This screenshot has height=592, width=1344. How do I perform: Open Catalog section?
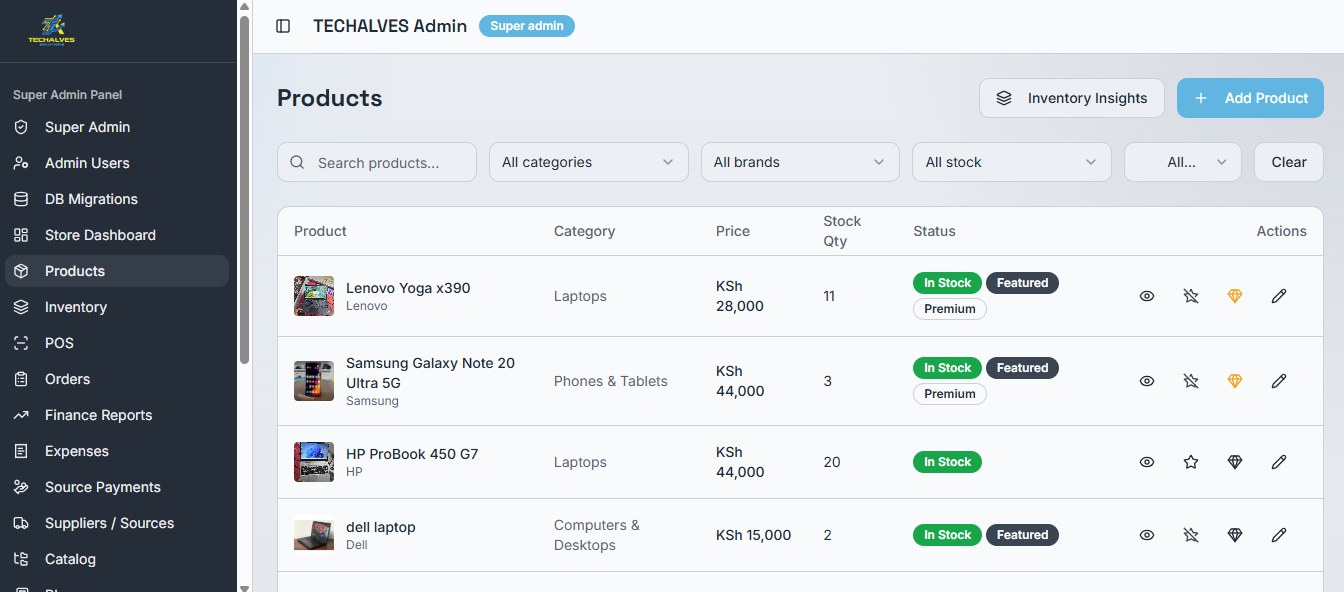tap(116, 559)
